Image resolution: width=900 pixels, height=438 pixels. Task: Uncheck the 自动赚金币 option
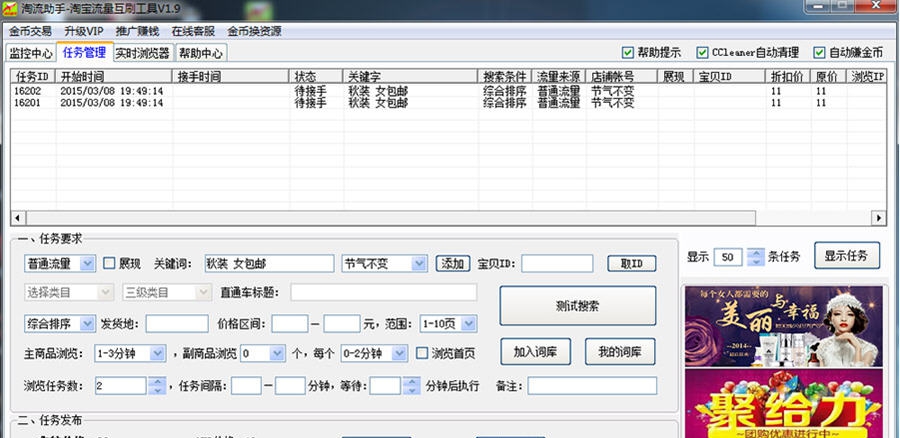821,53
